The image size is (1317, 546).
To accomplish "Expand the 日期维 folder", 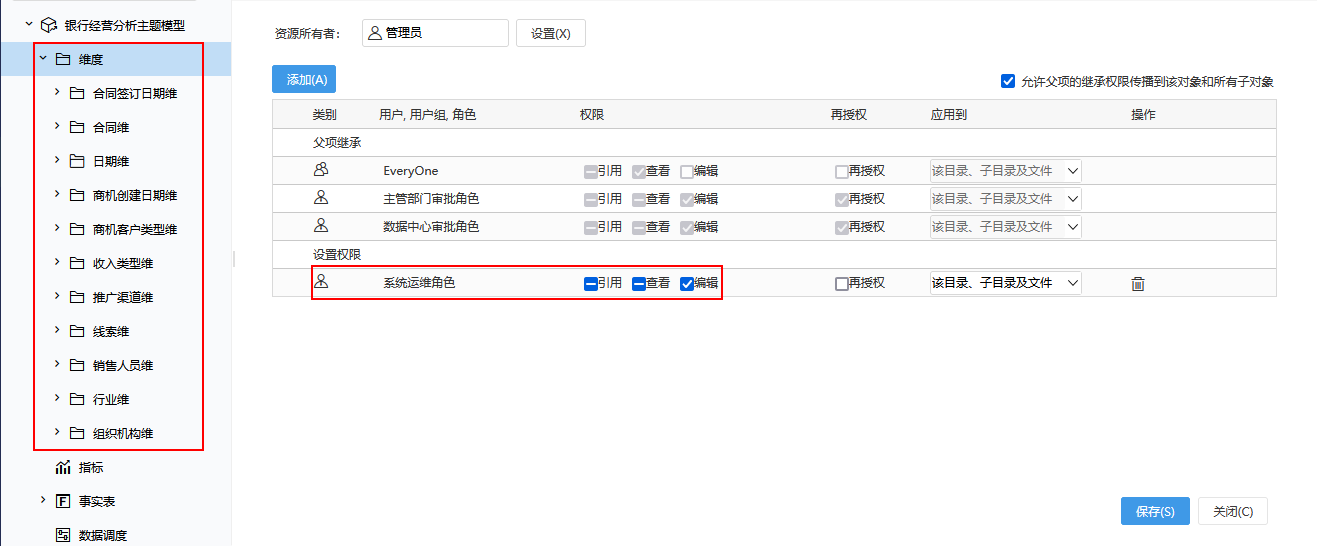I will tap(57, 161).
